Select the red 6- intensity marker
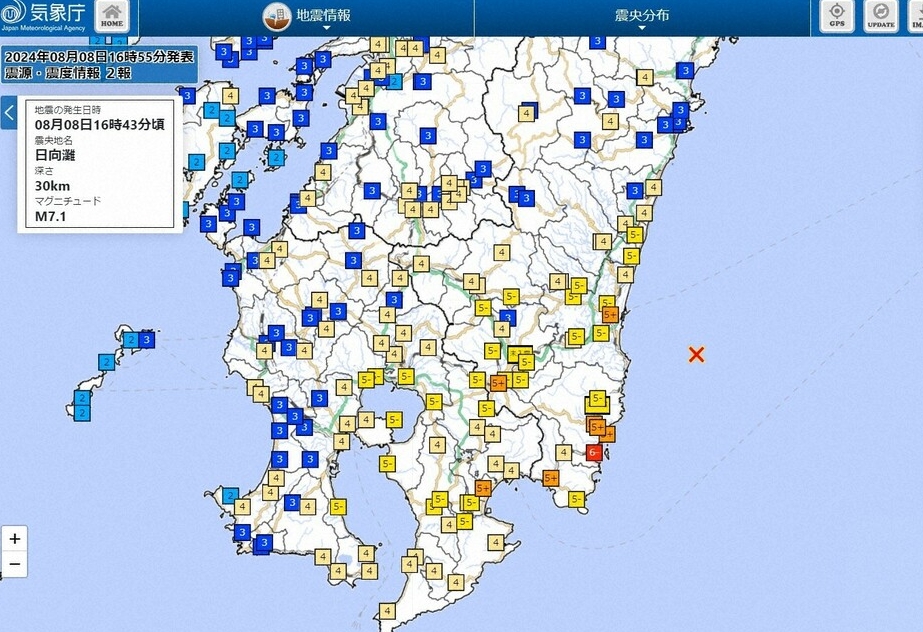 coord(594,453)
